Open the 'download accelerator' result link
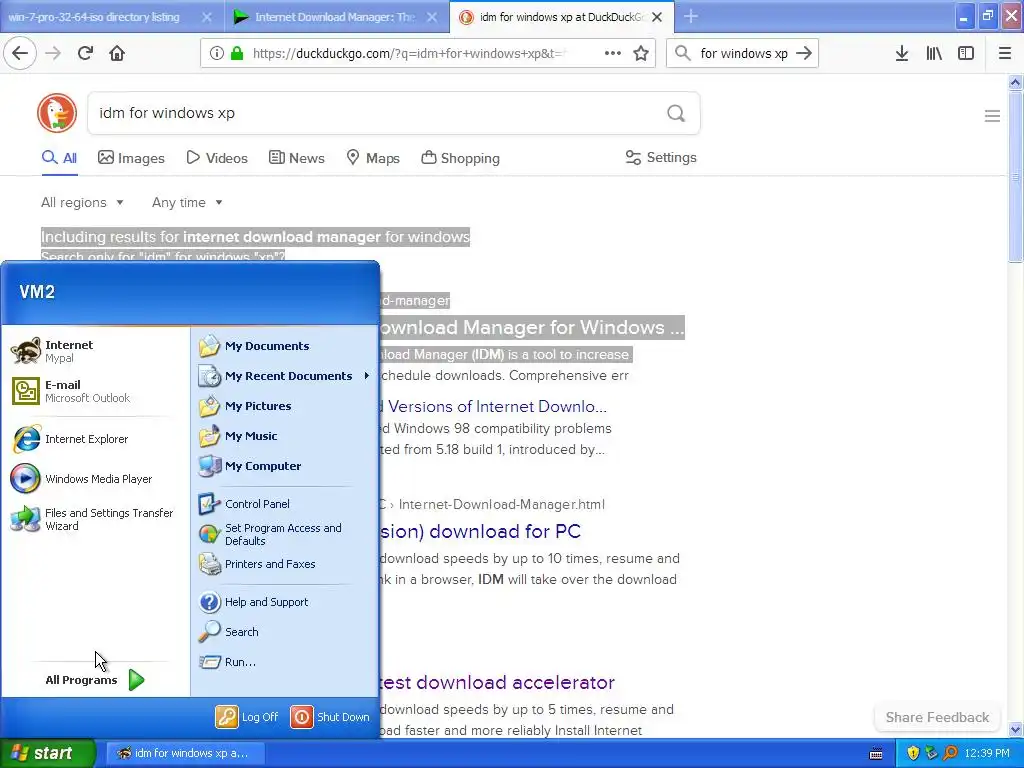 pyautogui.click(x=497, y=682)
